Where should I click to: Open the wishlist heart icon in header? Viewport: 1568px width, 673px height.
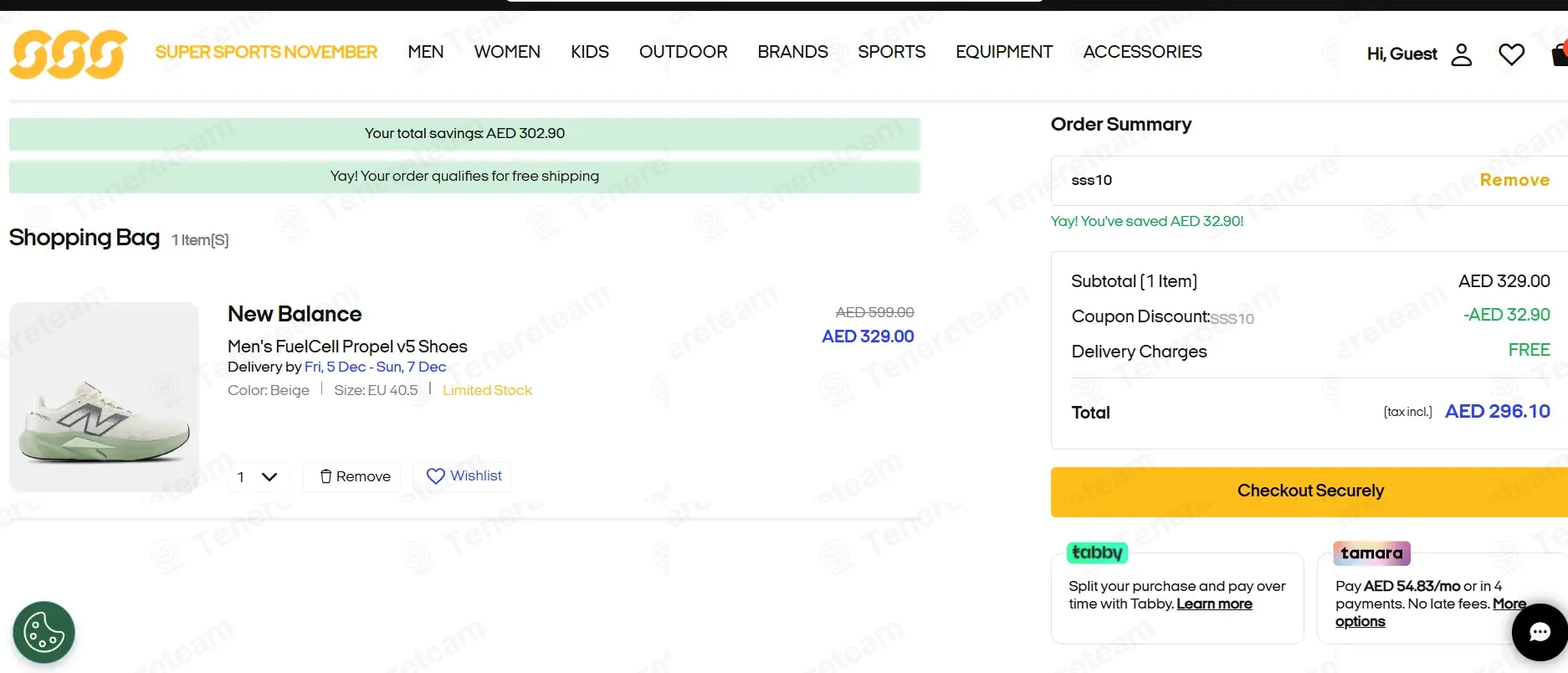click(x=1511, y=54)
